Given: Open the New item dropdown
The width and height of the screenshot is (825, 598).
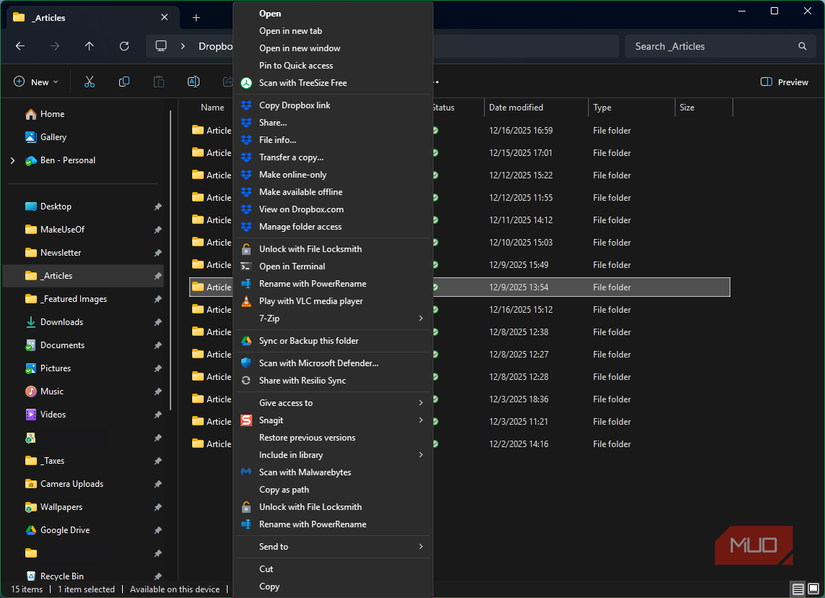Looking at the screenshot, I should 36,82.
